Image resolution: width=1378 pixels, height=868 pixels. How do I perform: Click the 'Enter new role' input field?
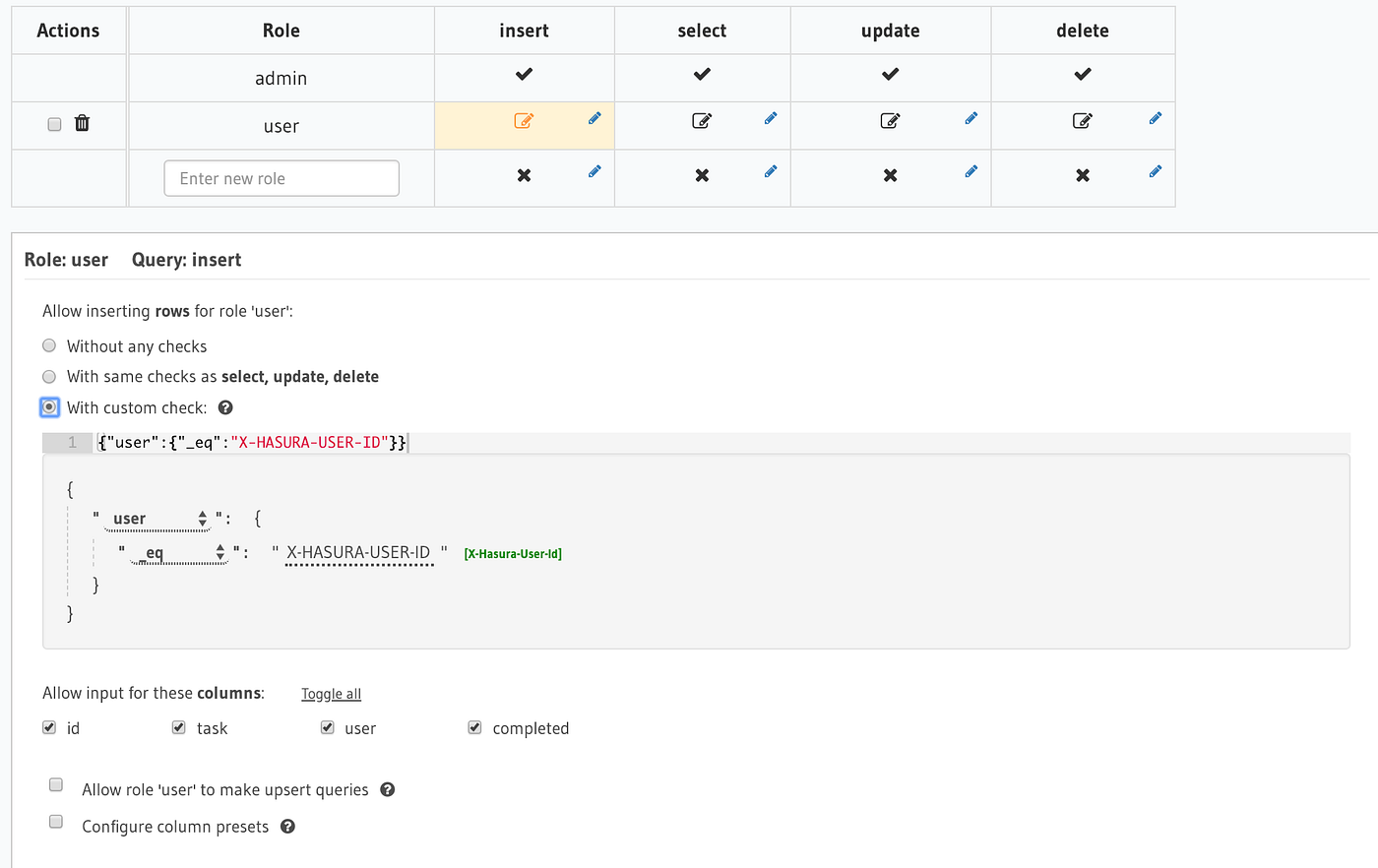[281, 177]
